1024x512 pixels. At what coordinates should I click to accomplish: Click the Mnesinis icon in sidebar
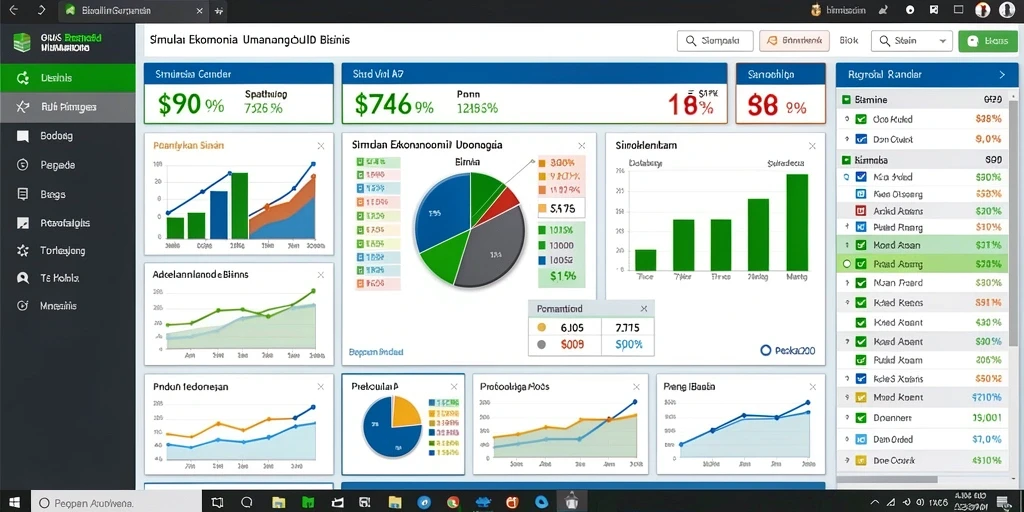point(23,306)
